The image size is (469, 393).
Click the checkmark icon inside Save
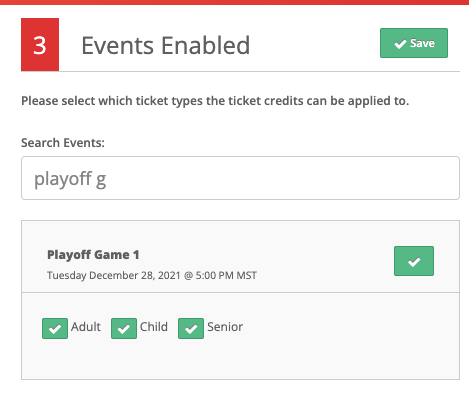(x=400, y=44)
